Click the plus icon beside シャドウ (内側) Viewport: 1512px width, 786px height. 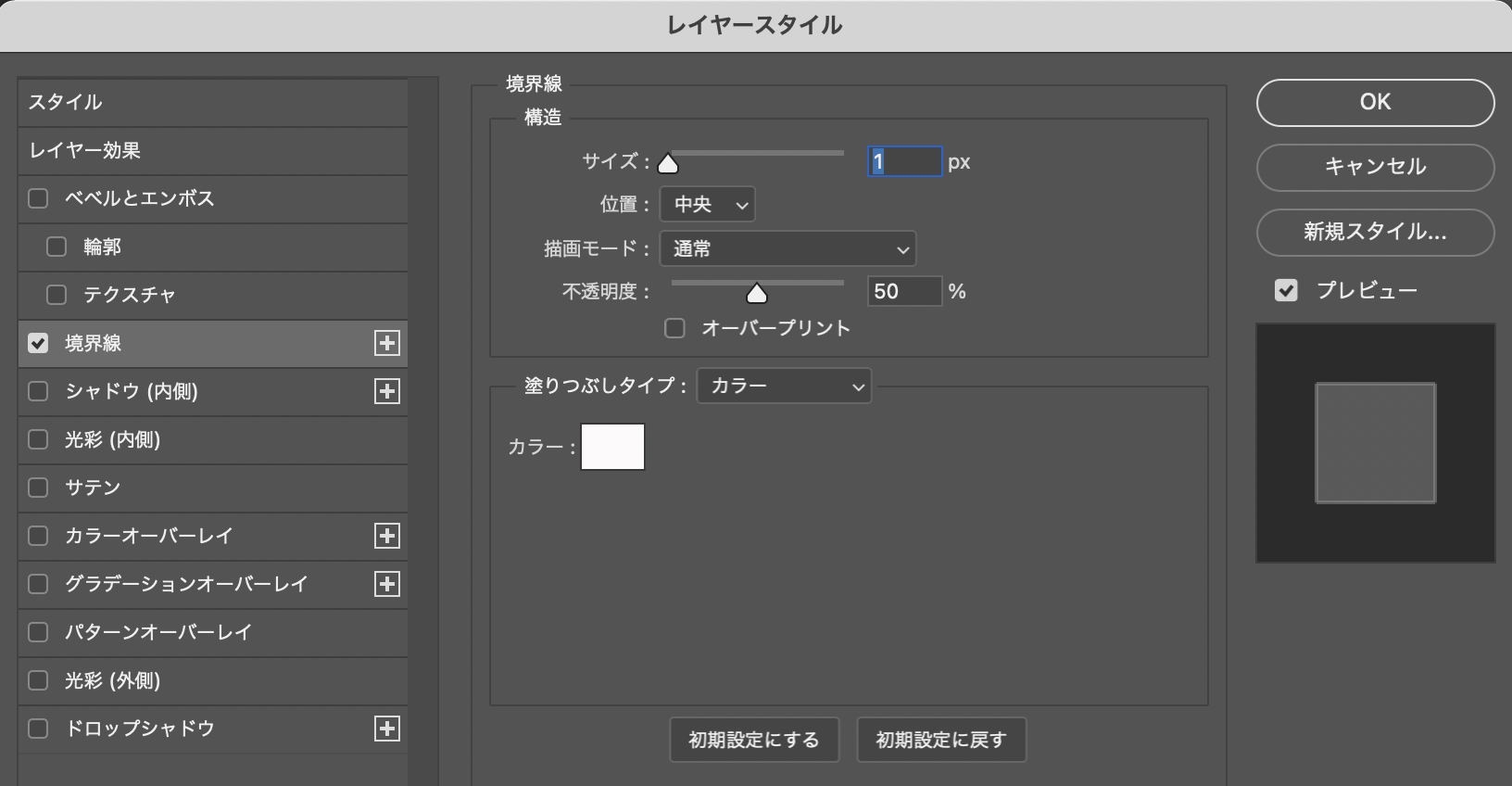386,391
